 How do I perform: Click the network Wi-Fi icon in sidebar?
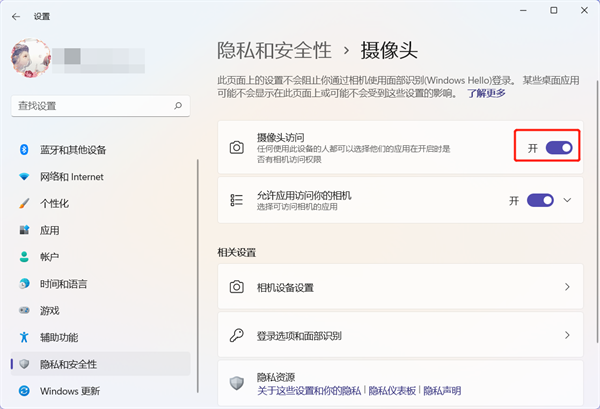pos(24,177)
